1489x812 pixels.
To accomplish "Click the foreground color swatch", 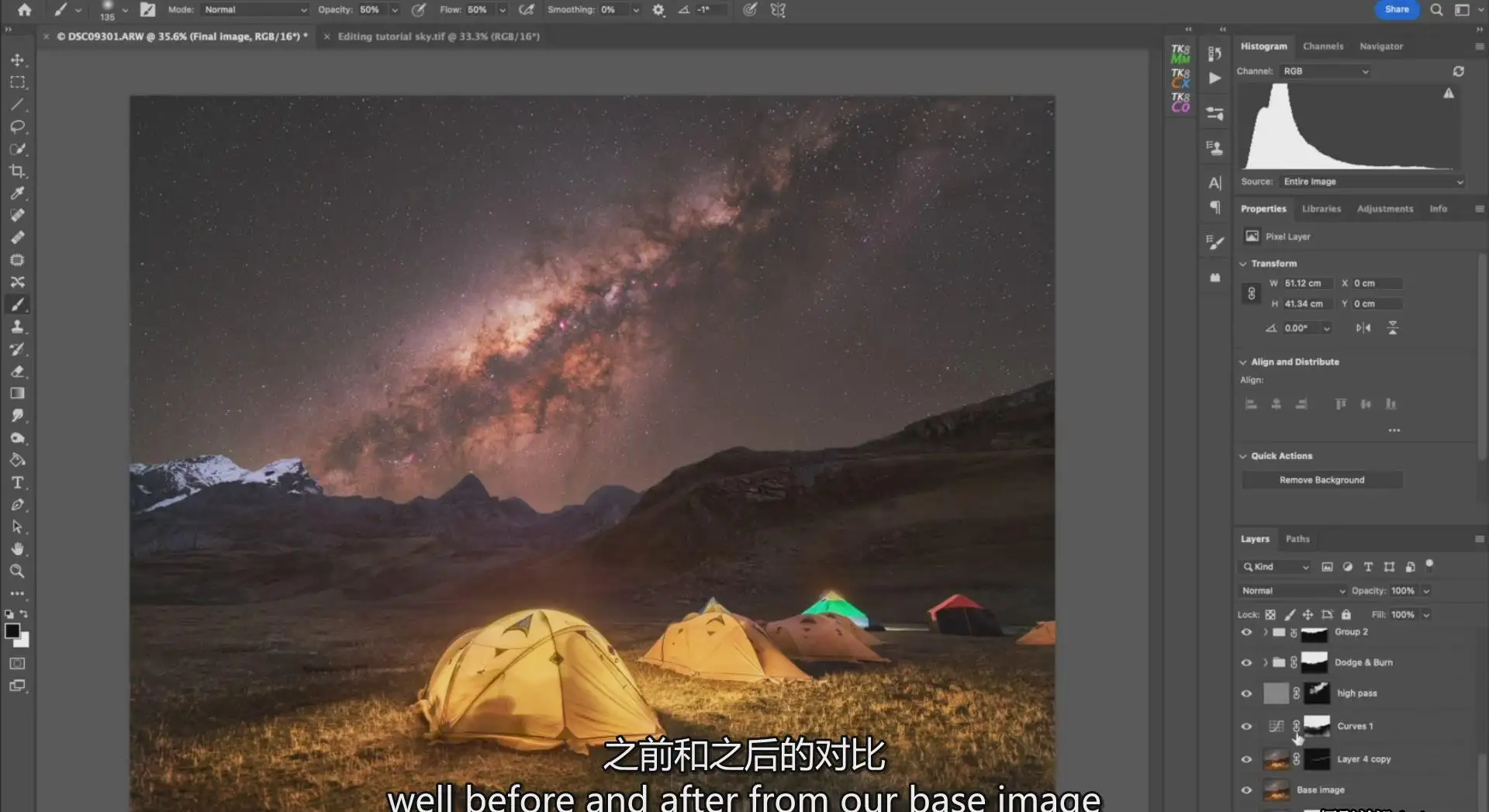I will click(x=12, y=631).
